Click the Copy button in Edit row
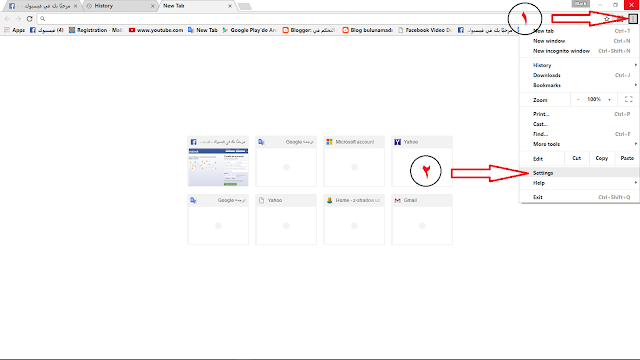Viewport: 640px width, 360px height. pos(602,158)
